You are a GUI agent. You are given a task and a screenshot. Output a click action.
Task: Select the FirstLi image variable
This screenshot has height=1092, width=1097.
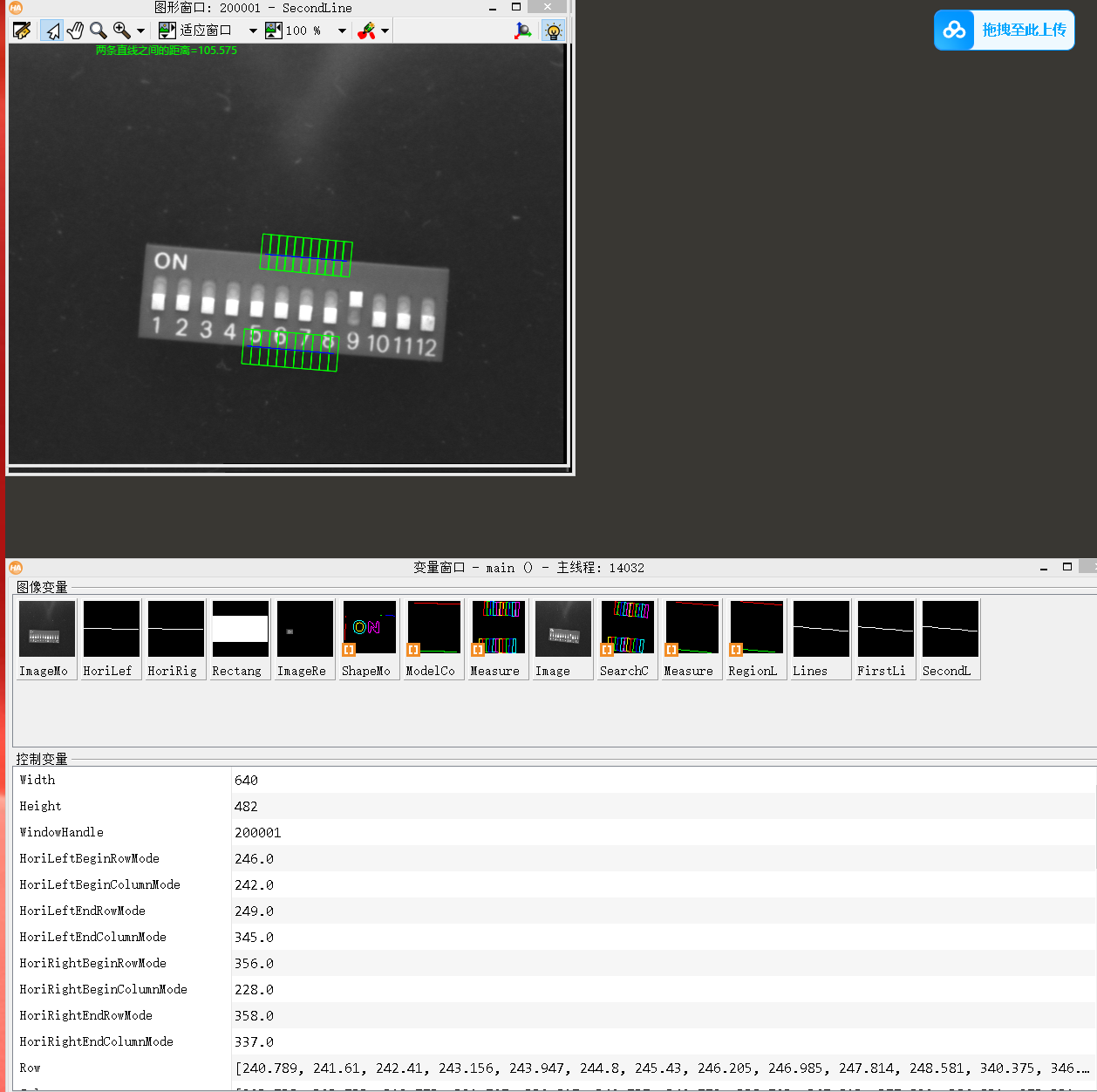886,639
